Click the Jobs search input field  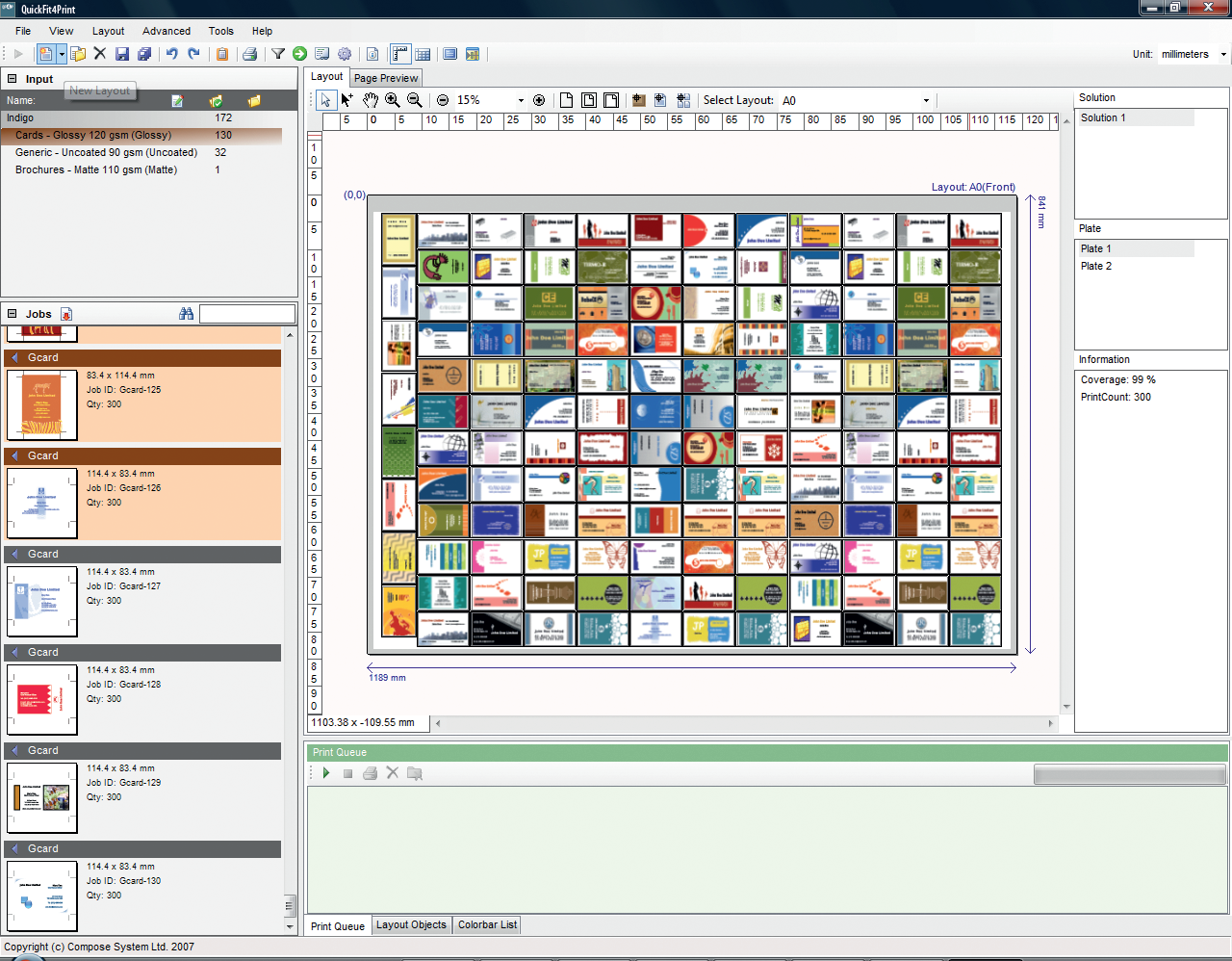247,314
